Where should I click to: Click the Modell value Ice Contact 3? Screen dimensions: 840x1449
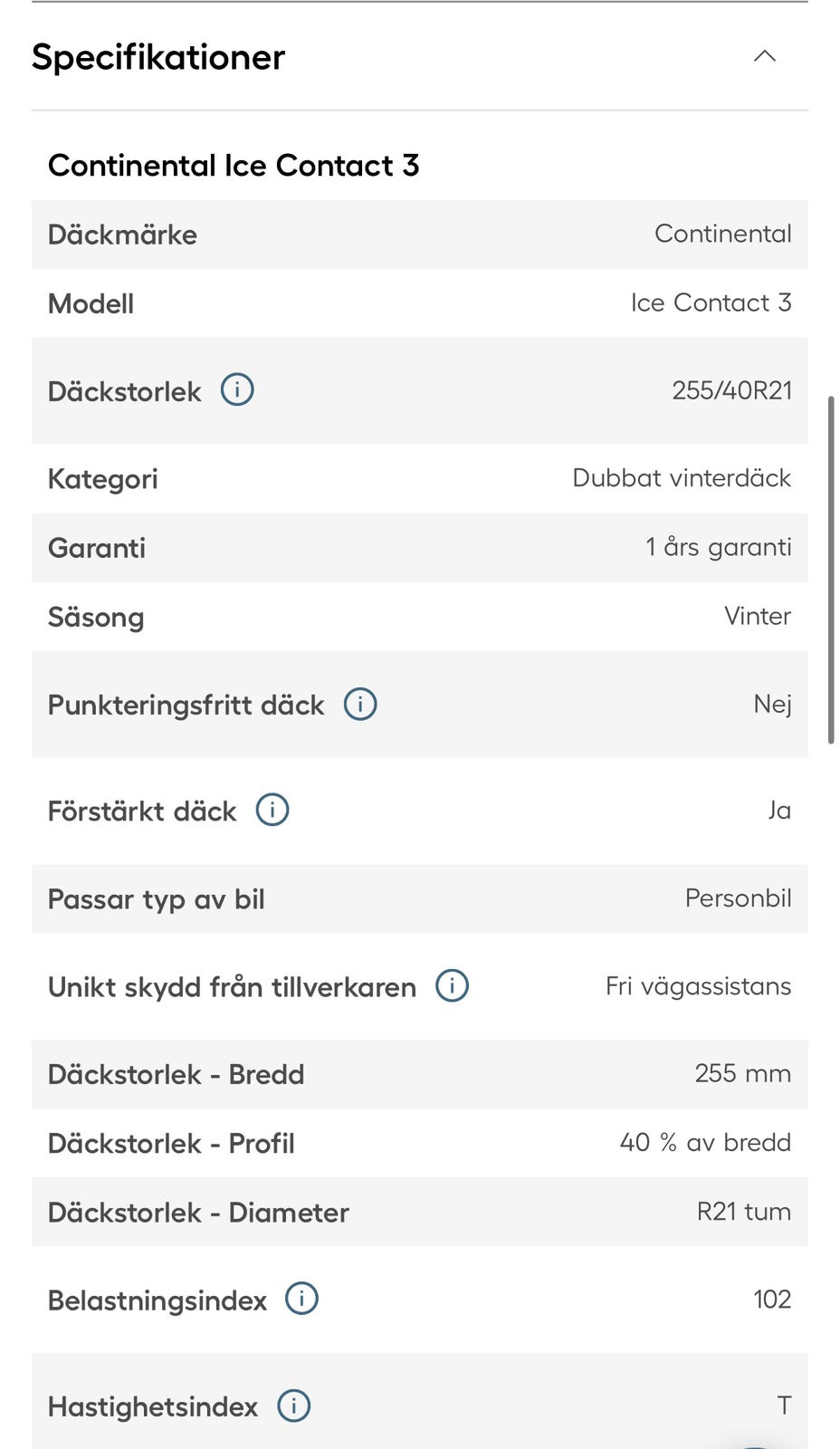click(711, 302)
